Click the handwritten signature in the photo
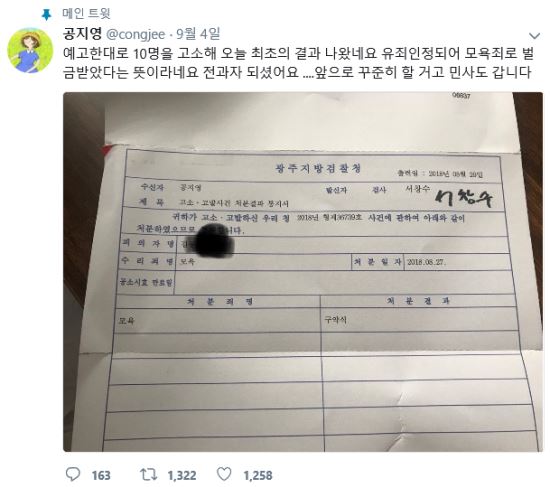Screen dimensions: 550x487 pyautogui.click(x=463, y=199)
